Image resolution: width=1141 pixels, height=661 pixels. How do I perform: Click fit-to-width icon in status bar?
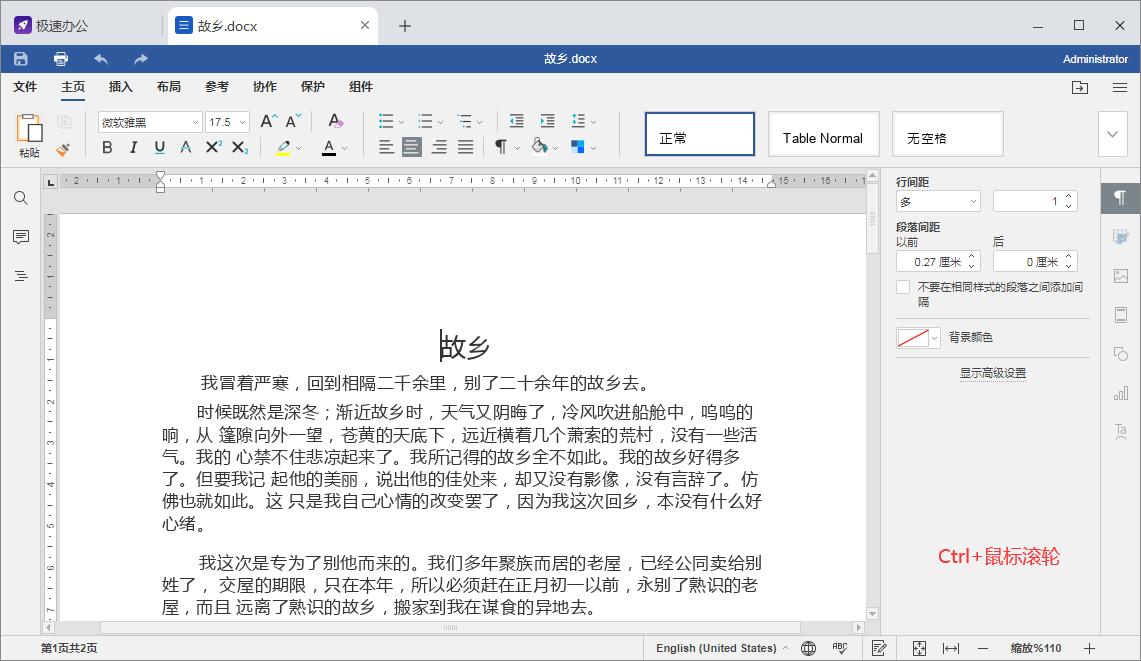coord(952,648)
